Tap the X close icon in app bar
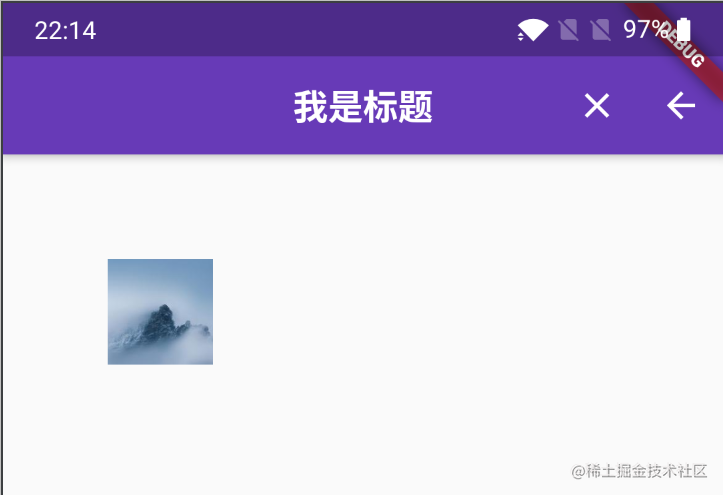The image size is (723, 495). [x=597, y=106]
